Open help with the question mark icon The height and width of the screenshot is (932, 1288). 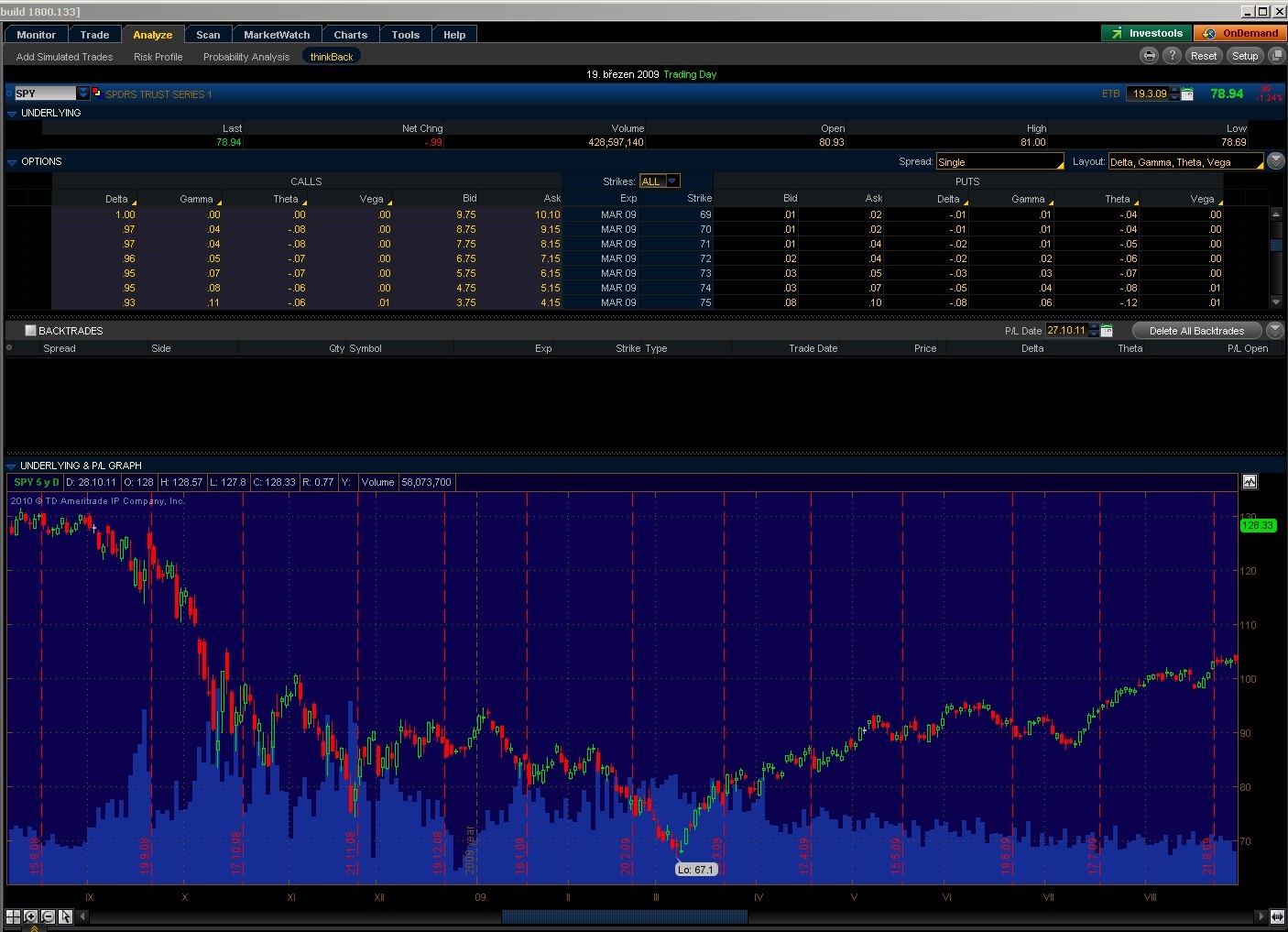(1172, 56)
